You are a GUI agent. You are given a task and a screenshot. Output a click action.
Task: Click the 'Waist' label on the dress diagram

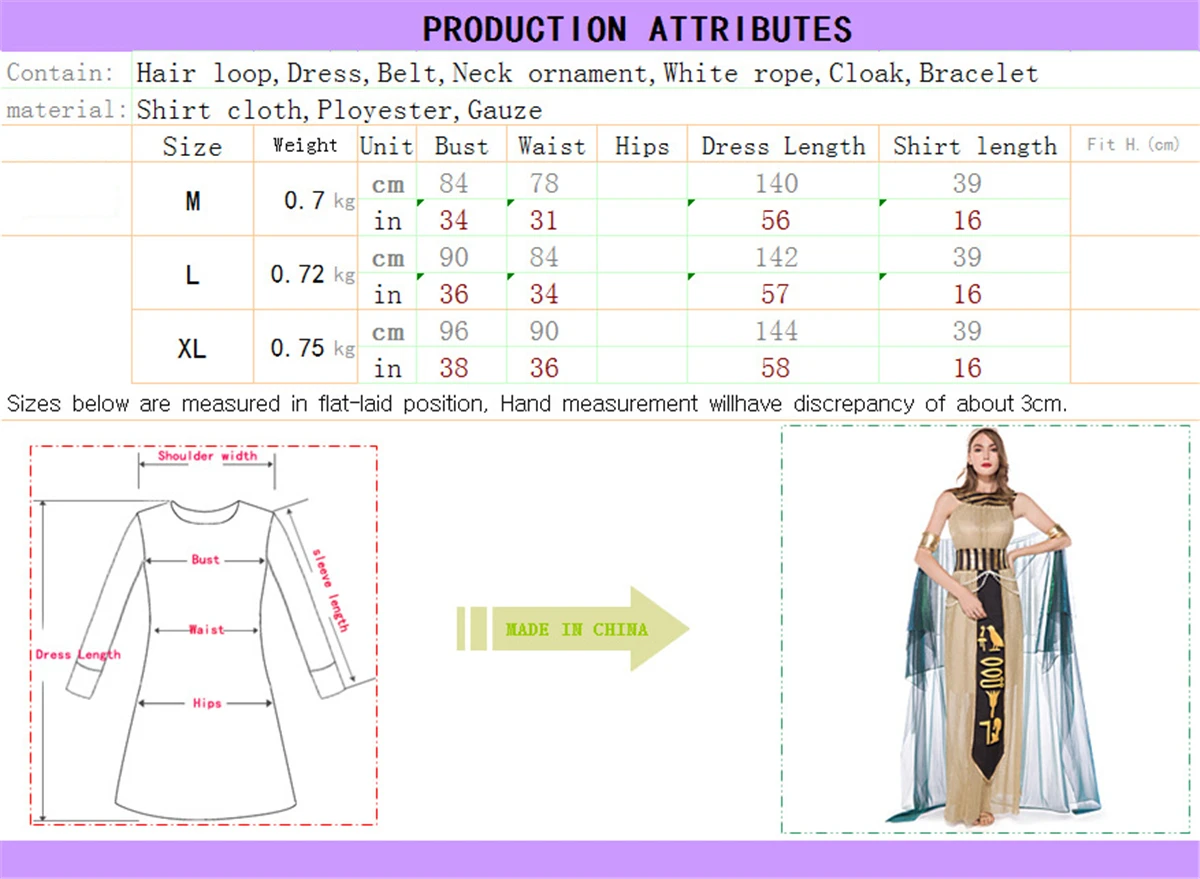[205, 630]
